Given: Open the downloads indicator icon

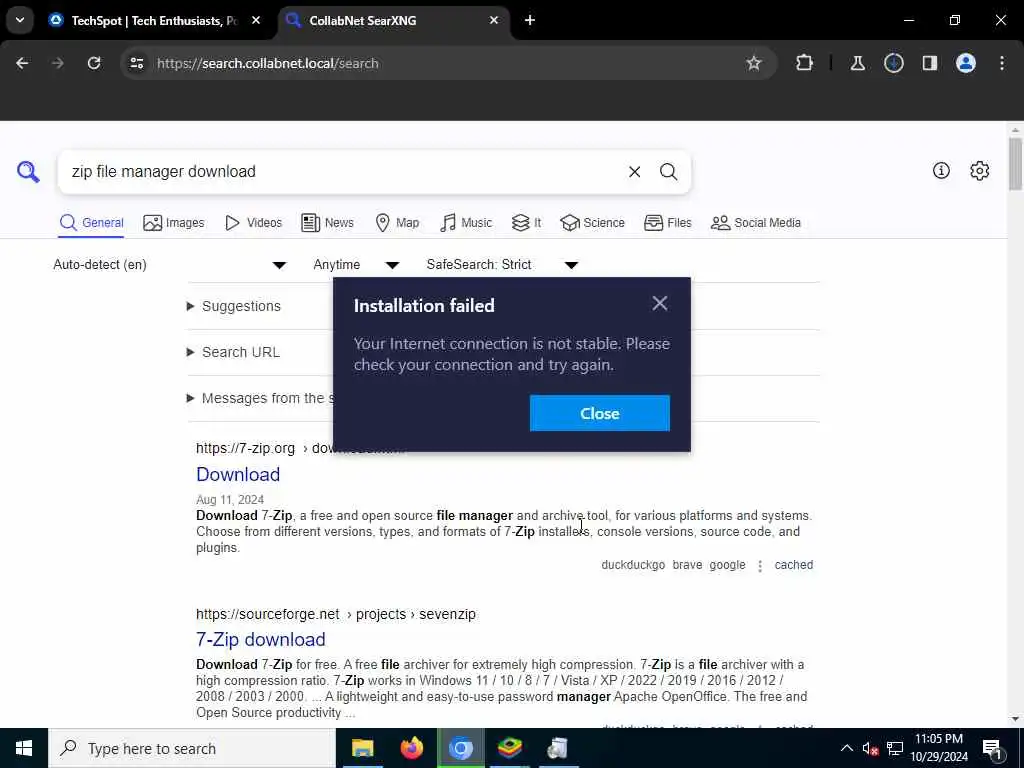Looking at the screenshot, I should click(893, 63).
